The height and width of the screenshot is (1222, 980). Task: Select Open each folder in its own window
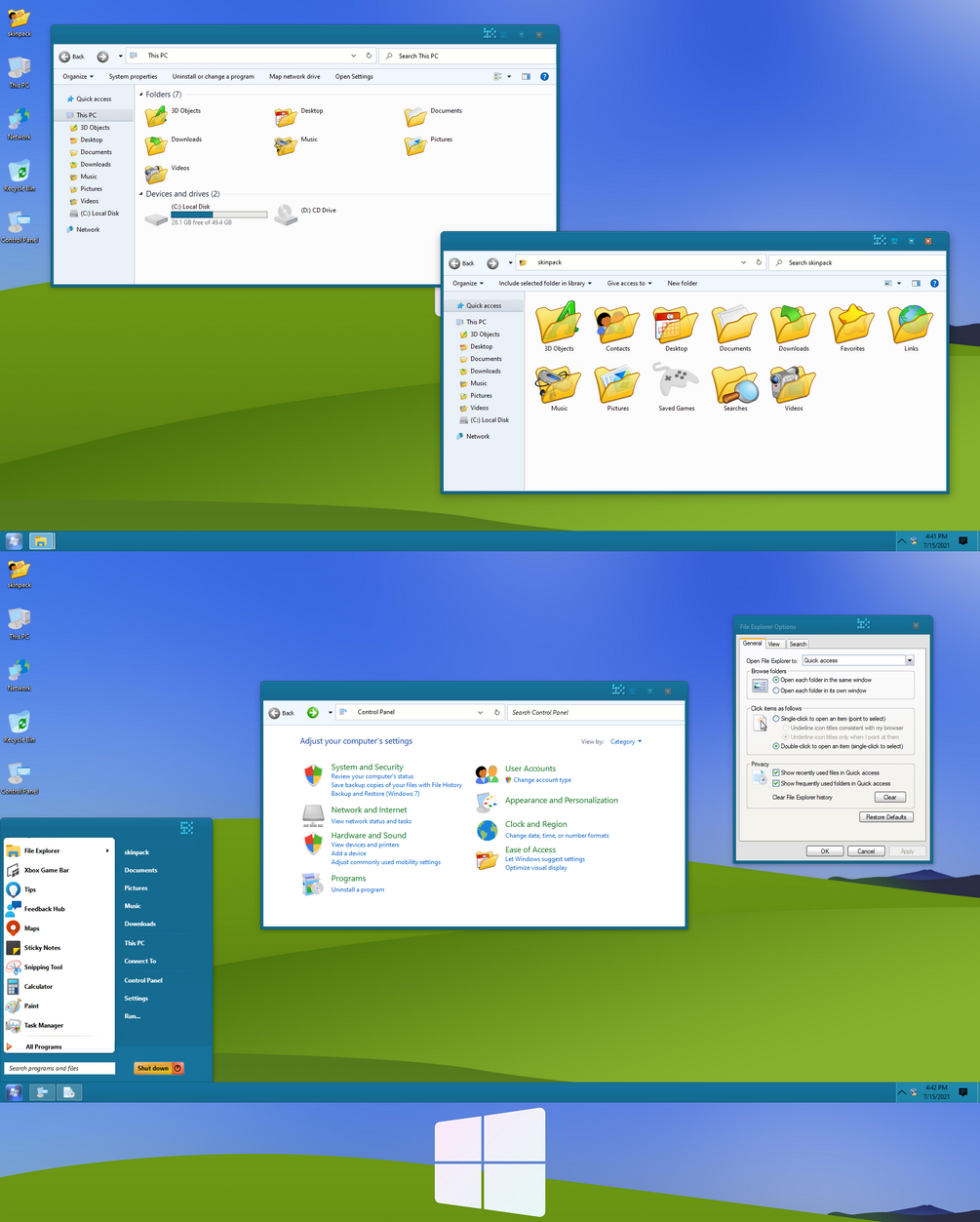tap(776, 690)
